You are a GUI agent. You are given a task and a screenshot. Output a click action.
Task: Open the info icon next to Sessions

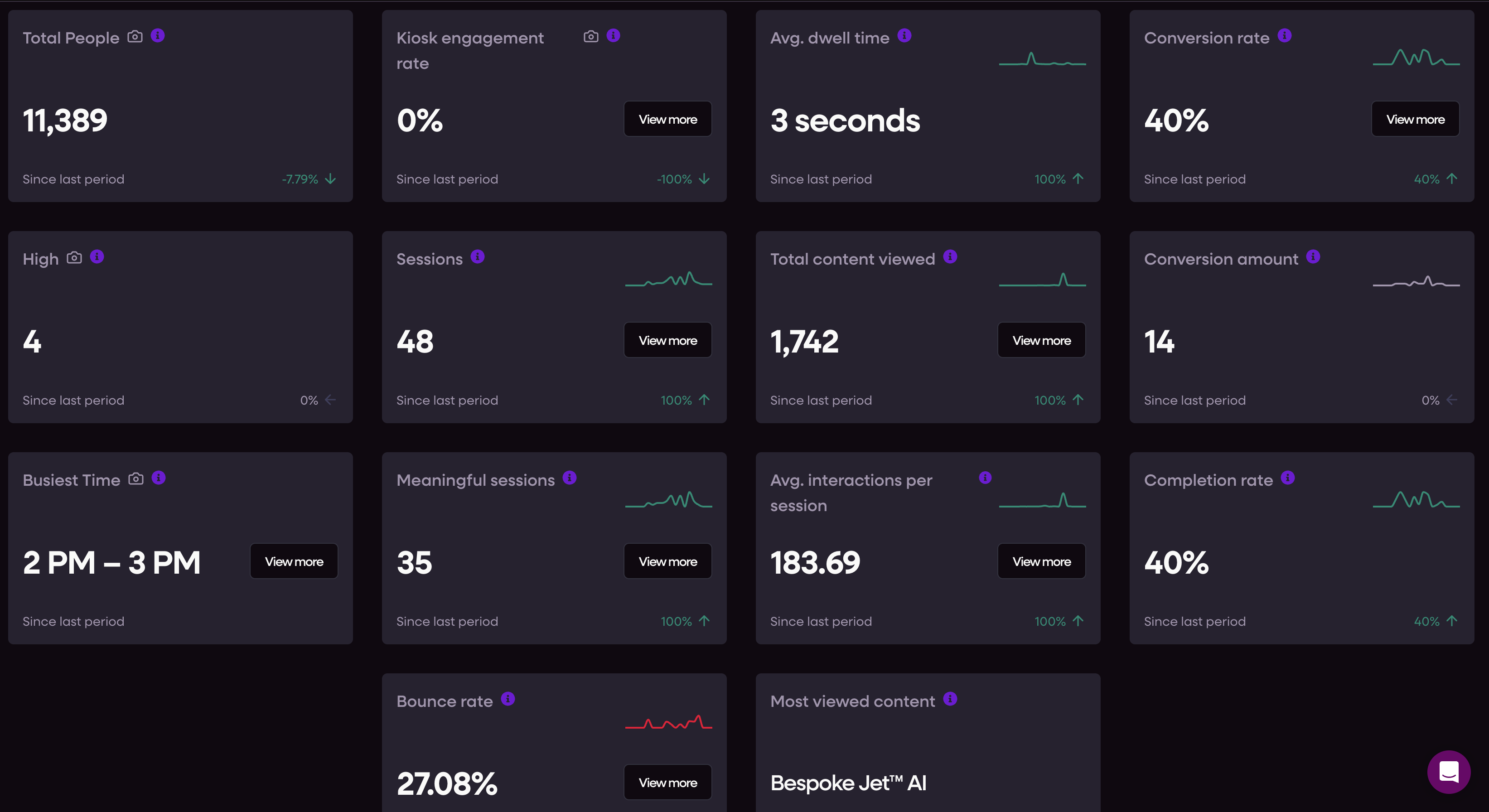pos(478,256)
